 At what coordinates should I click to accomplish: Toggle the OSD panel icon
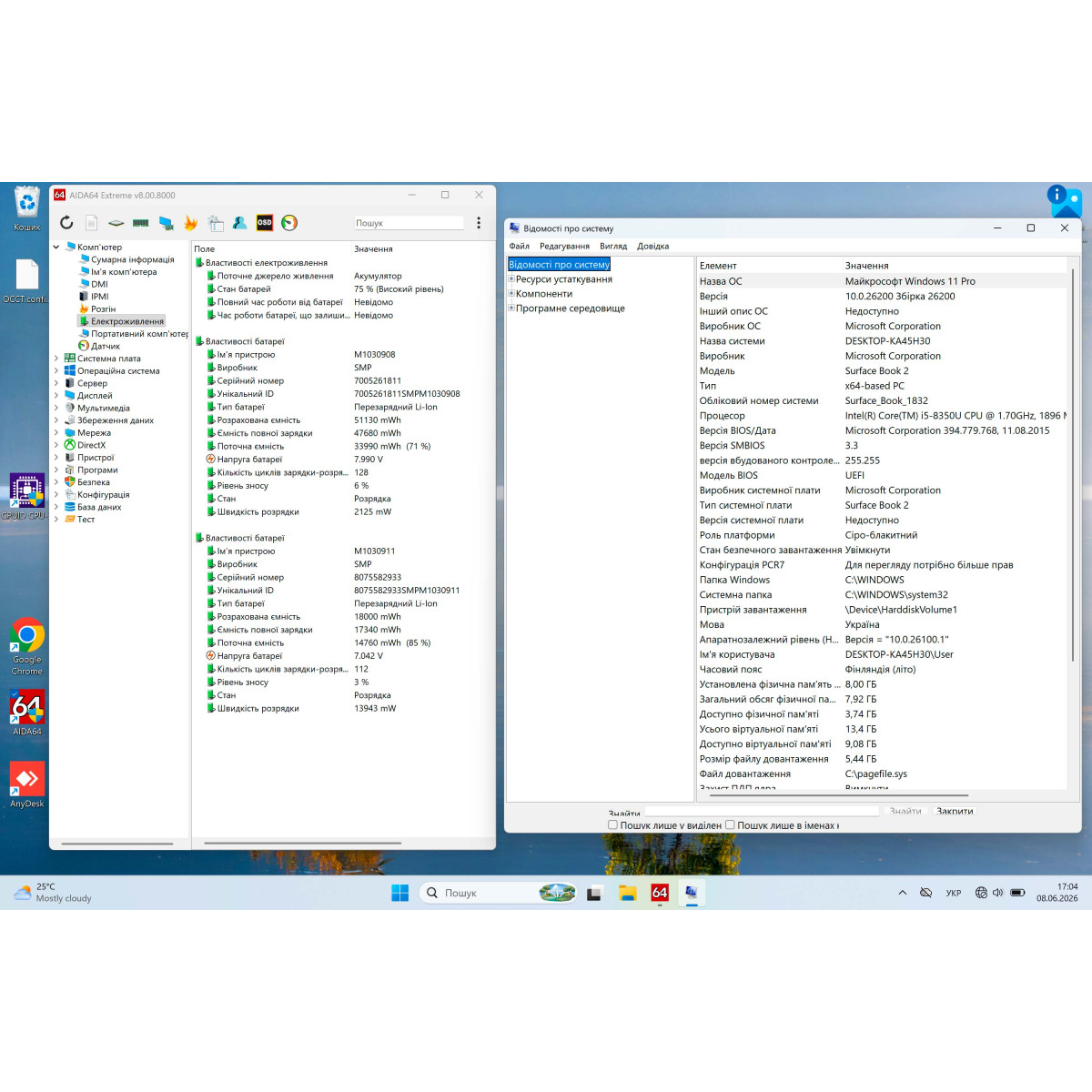pyautogui.click(x=265, y=222)
